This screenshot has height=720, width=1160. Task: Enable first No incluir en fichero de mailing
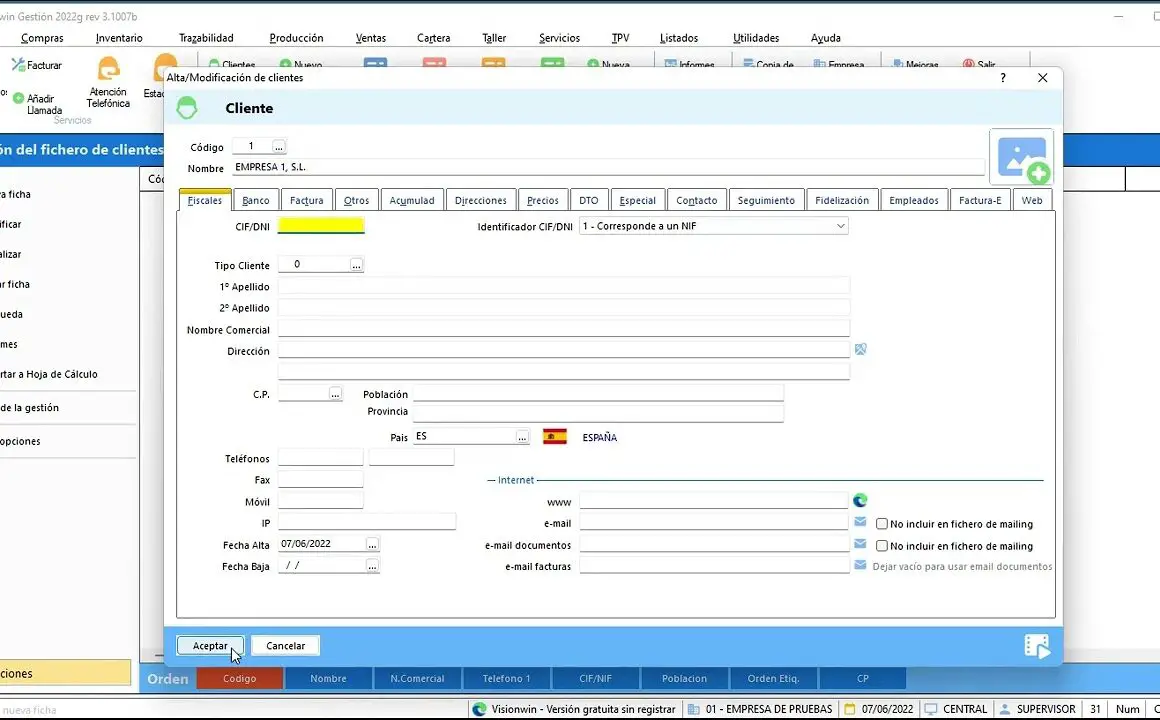[x=882, y=524]
